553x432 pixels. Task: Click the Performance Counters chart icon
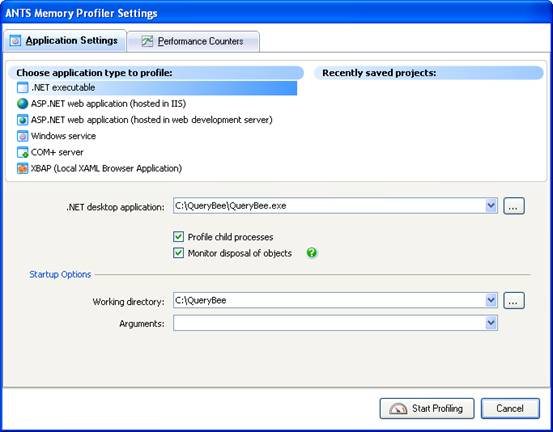coord(147,41)
